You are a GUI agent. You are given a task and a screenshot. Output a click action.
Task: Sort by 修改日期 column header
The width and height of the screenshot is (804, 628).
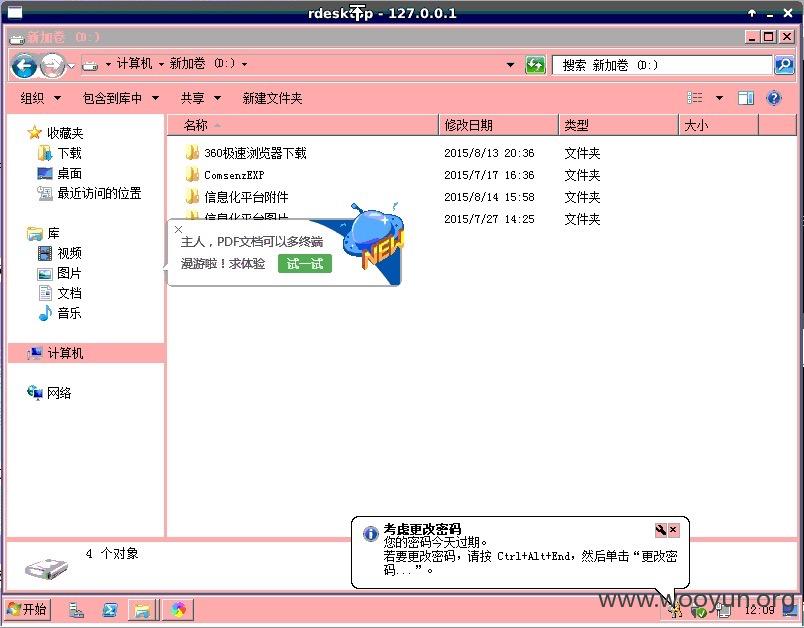[x=498, y=125]
